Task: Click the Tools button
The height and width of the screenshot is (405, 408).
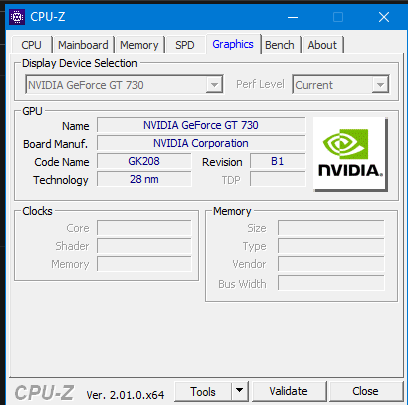Action: [x=203, y=391]
